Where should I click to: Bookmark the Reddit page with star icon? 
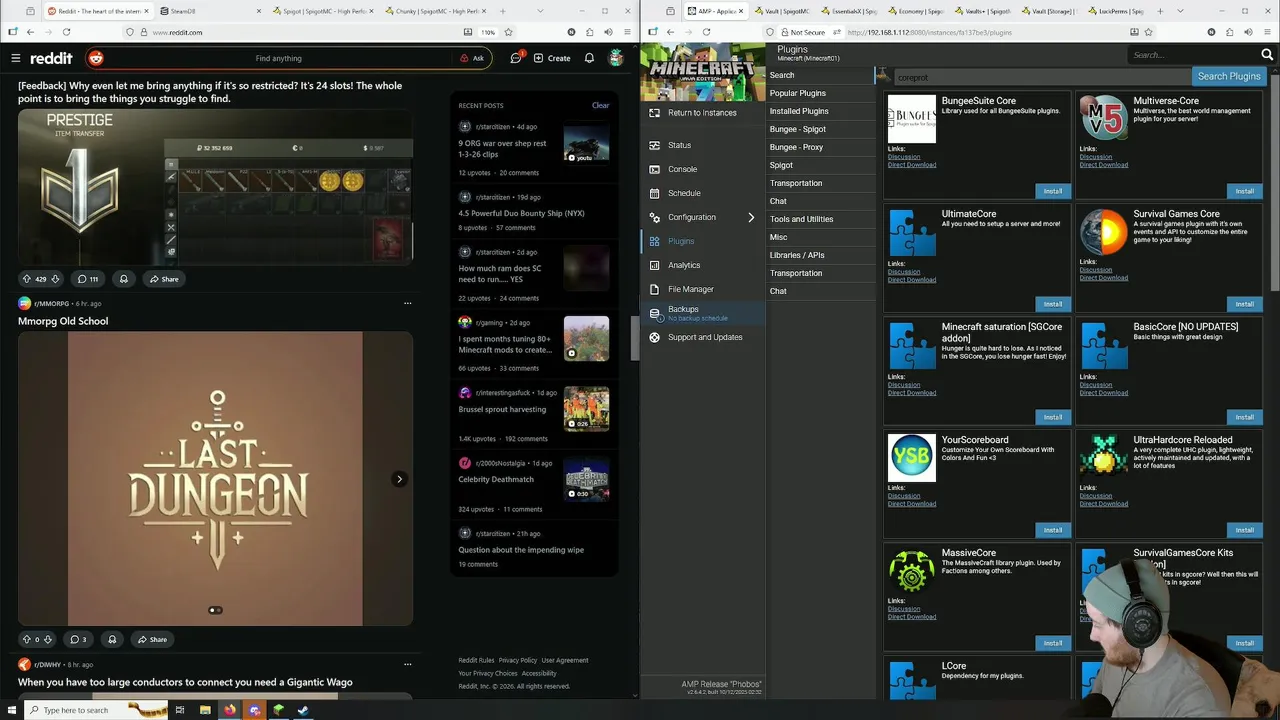click(508, 32)
